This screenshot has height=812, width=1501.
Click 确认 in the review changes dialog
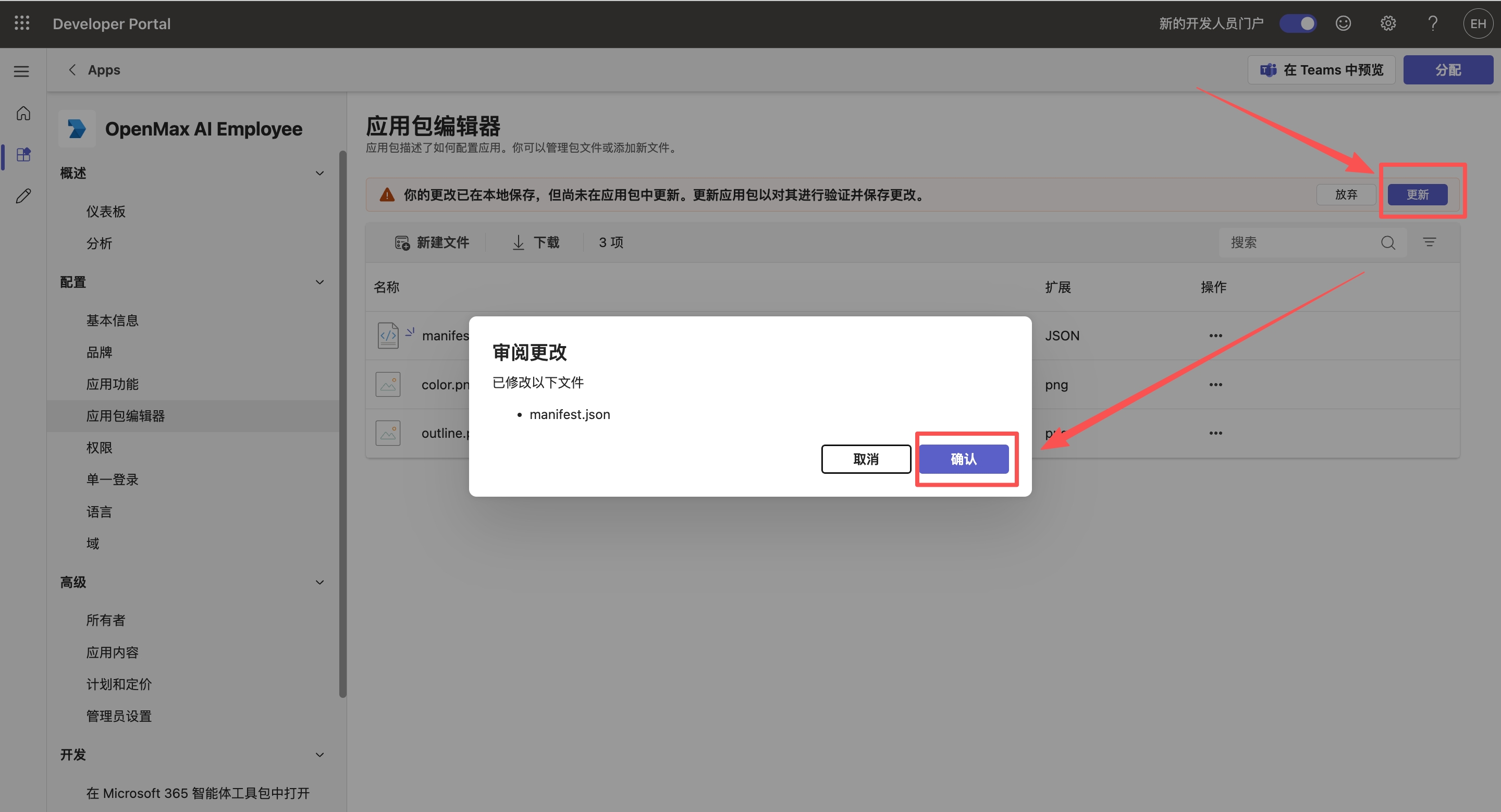click(964, 459)
